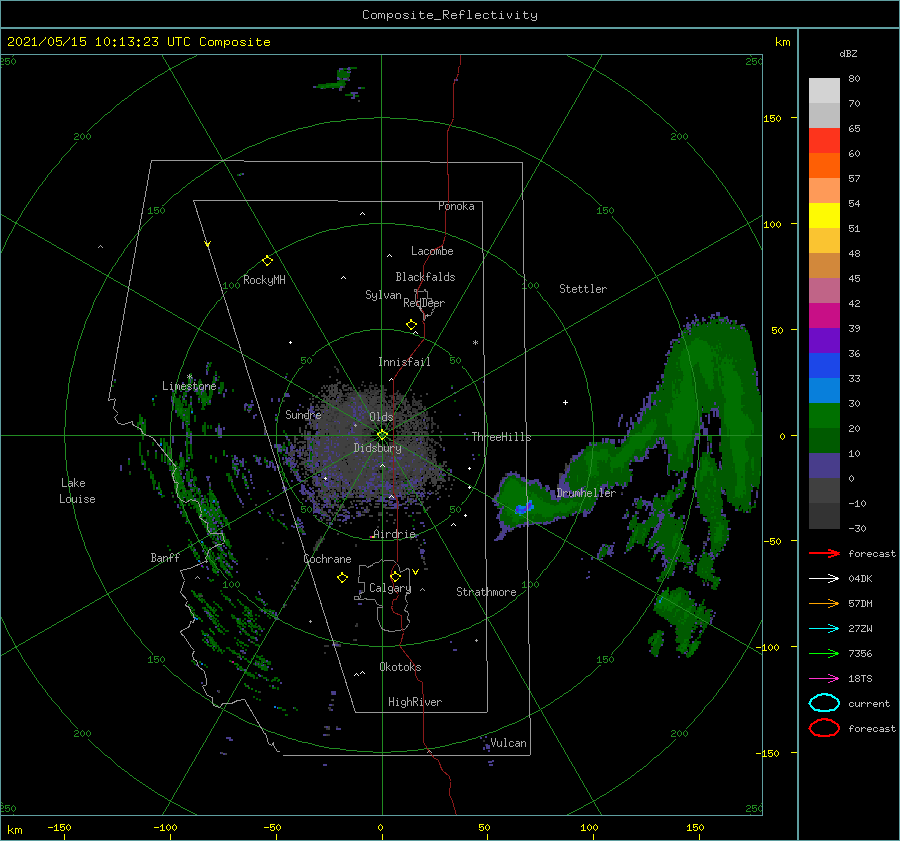Image resolution: width=900 pixels, height=841 pixels.
Task: Click the HighRiver label
Action: pyautogui.click(x=414, y=703)
